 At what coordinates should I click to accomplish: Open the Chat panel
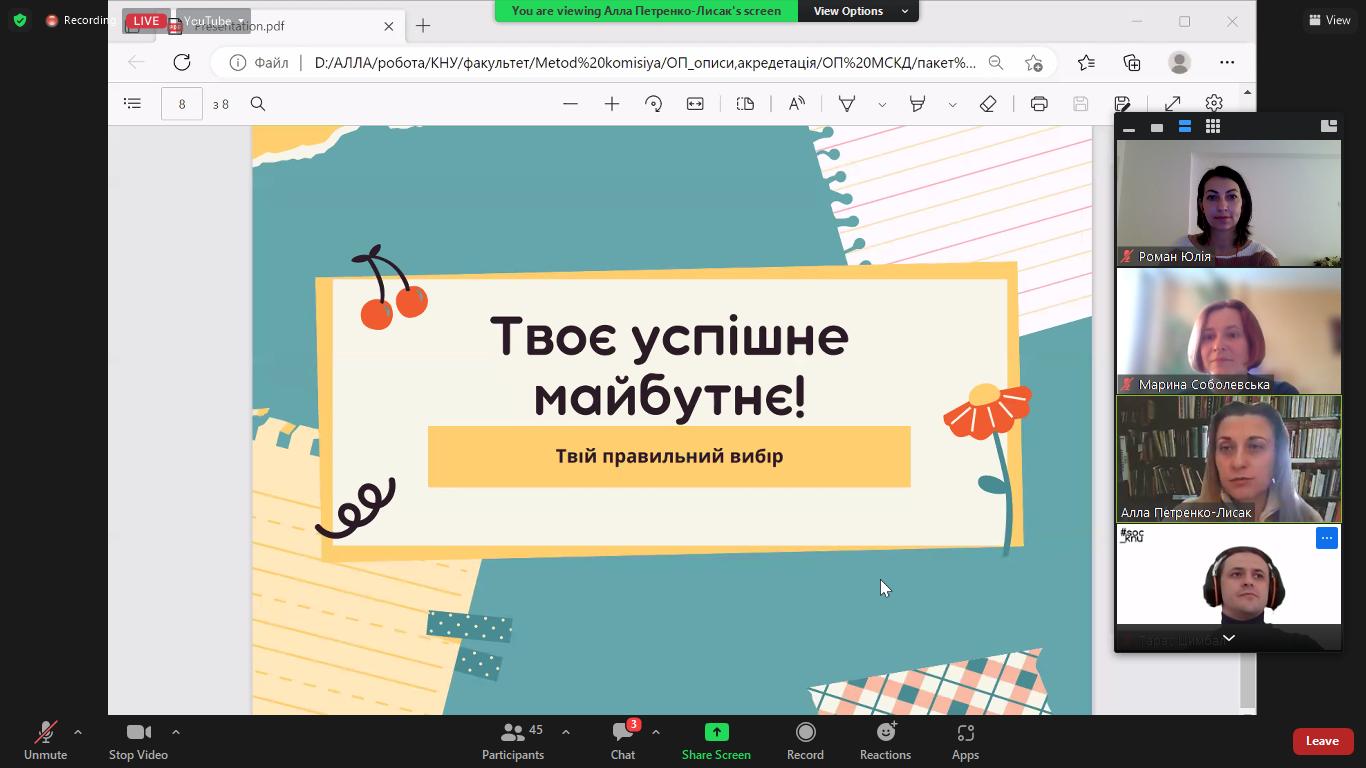[x=623, y=742]
